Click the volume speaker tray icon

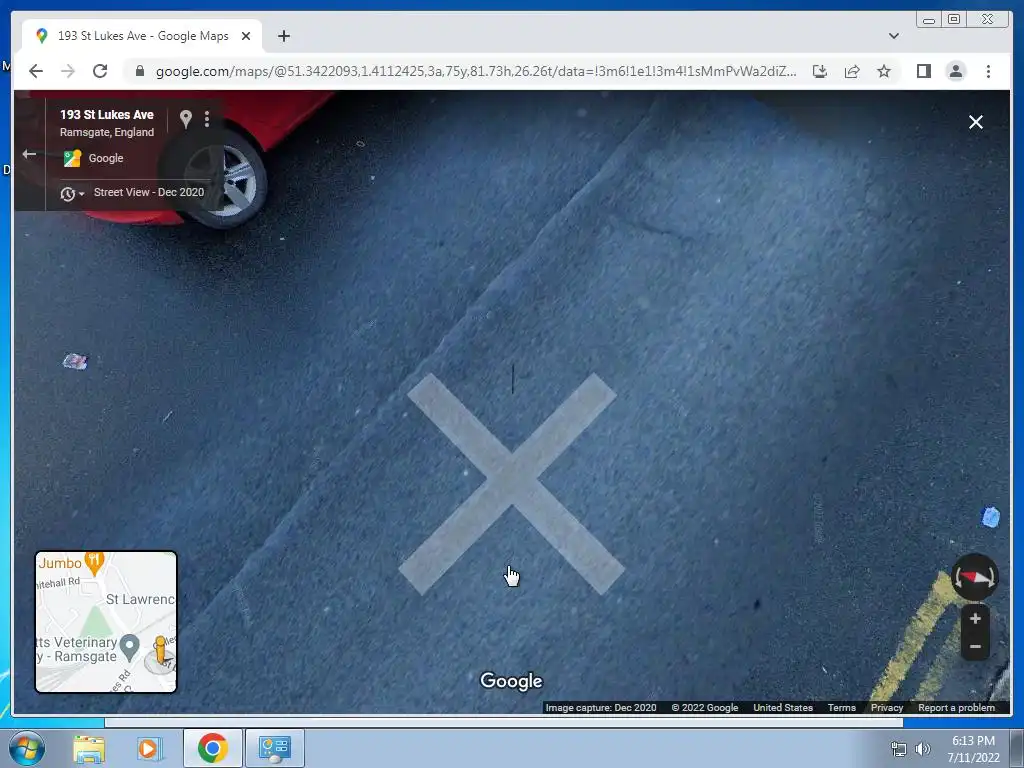coord(922,749)
